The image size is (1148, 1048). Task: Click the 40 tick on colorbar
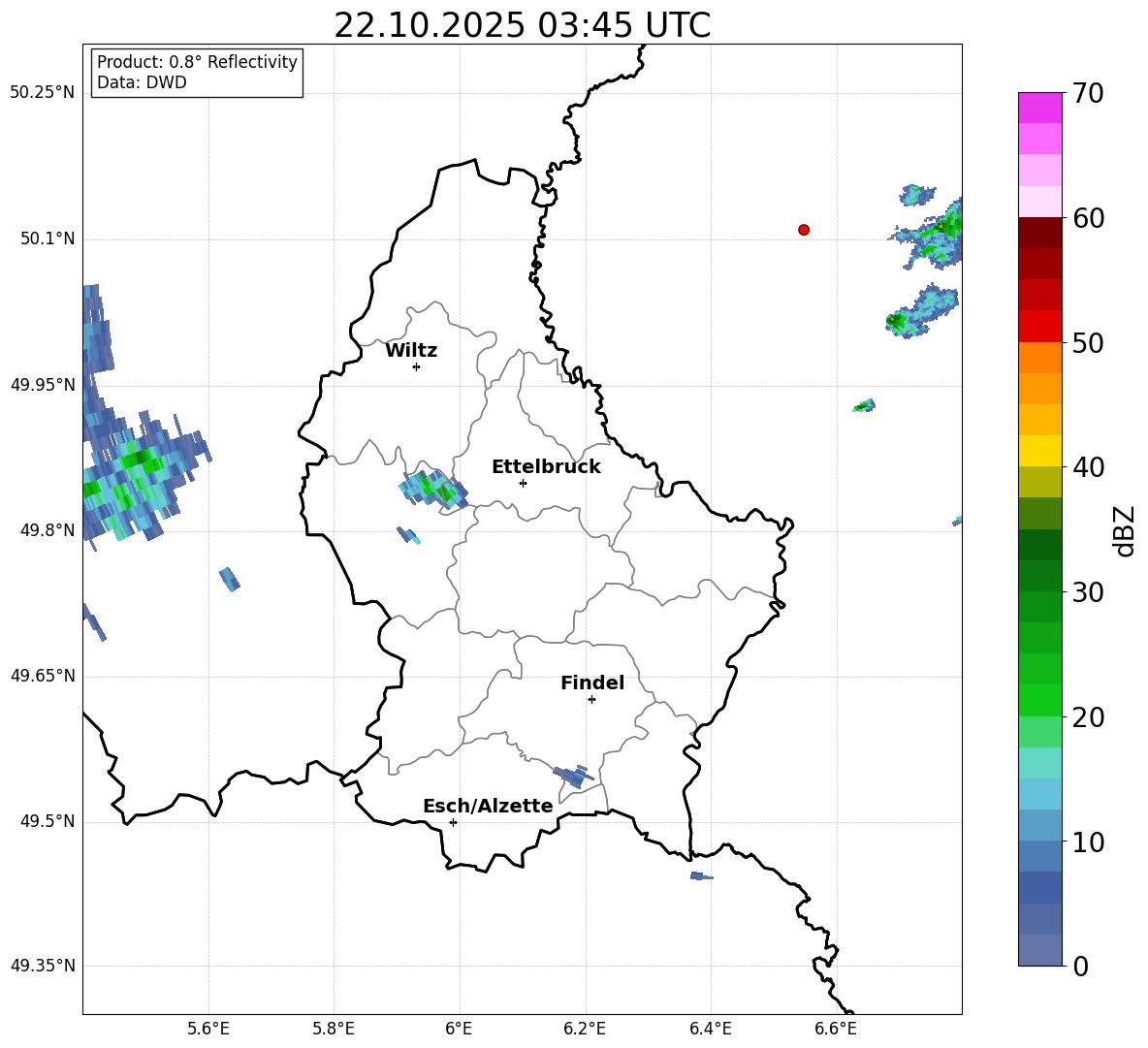[x=1088, y=467]
